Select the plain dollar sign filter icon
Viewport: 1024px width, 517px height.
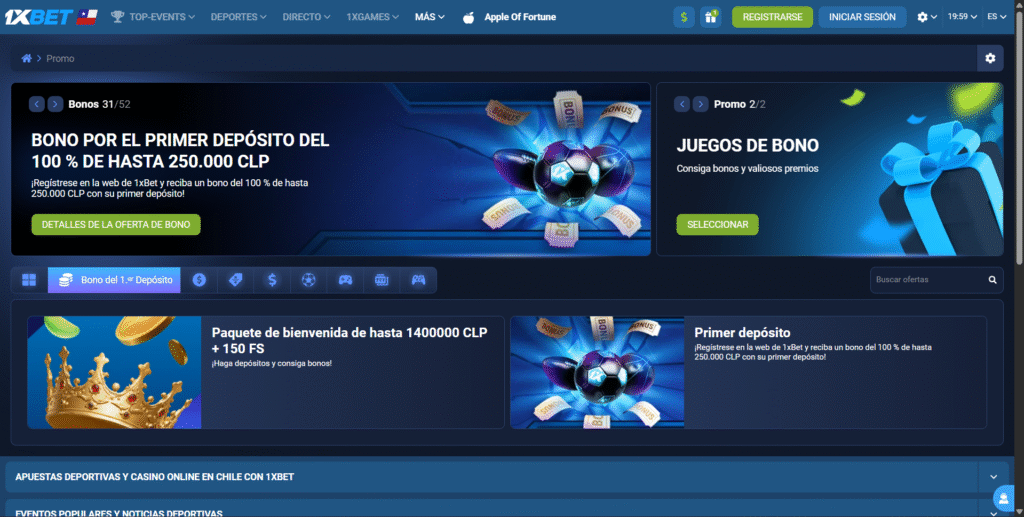point(272,280)
